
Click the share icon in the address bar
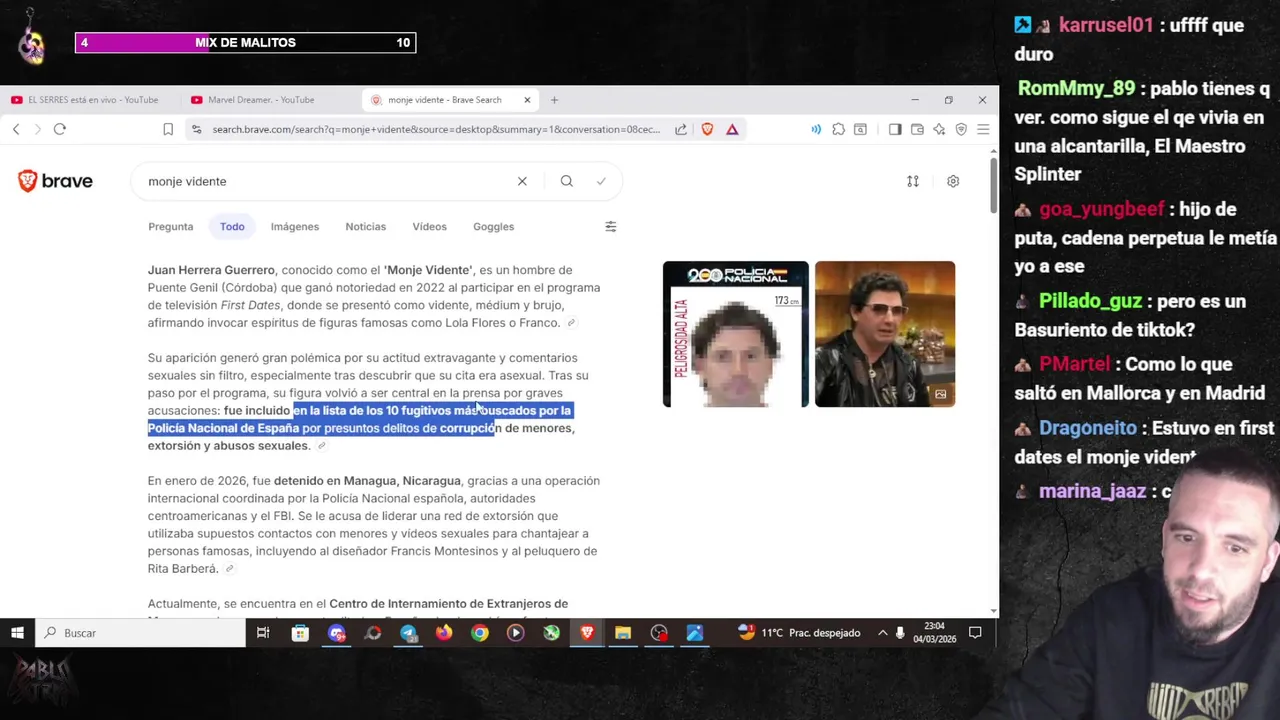coord(681,129)
